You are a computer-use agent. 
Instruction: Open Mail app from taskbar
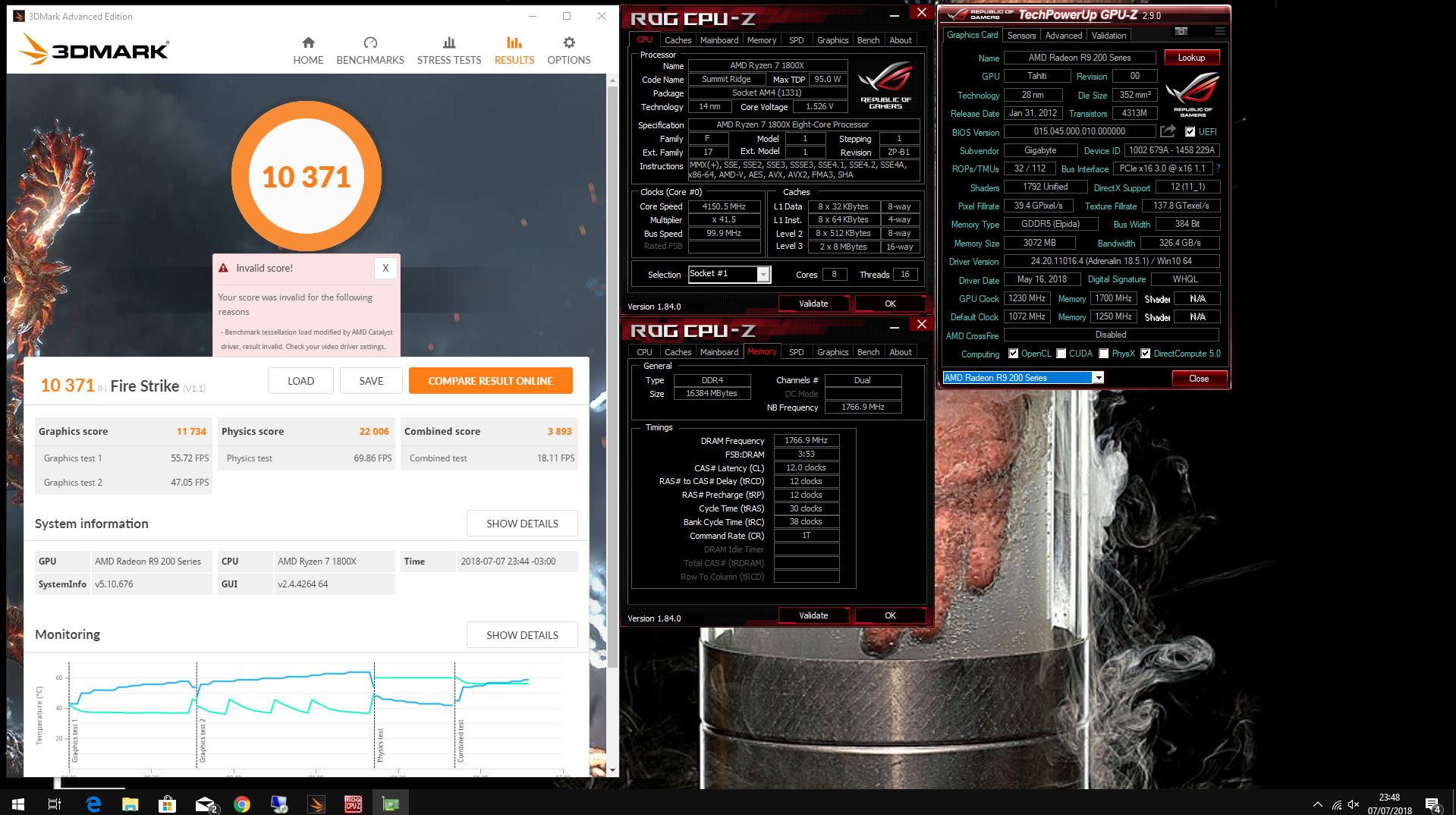(x=205, y=804)
